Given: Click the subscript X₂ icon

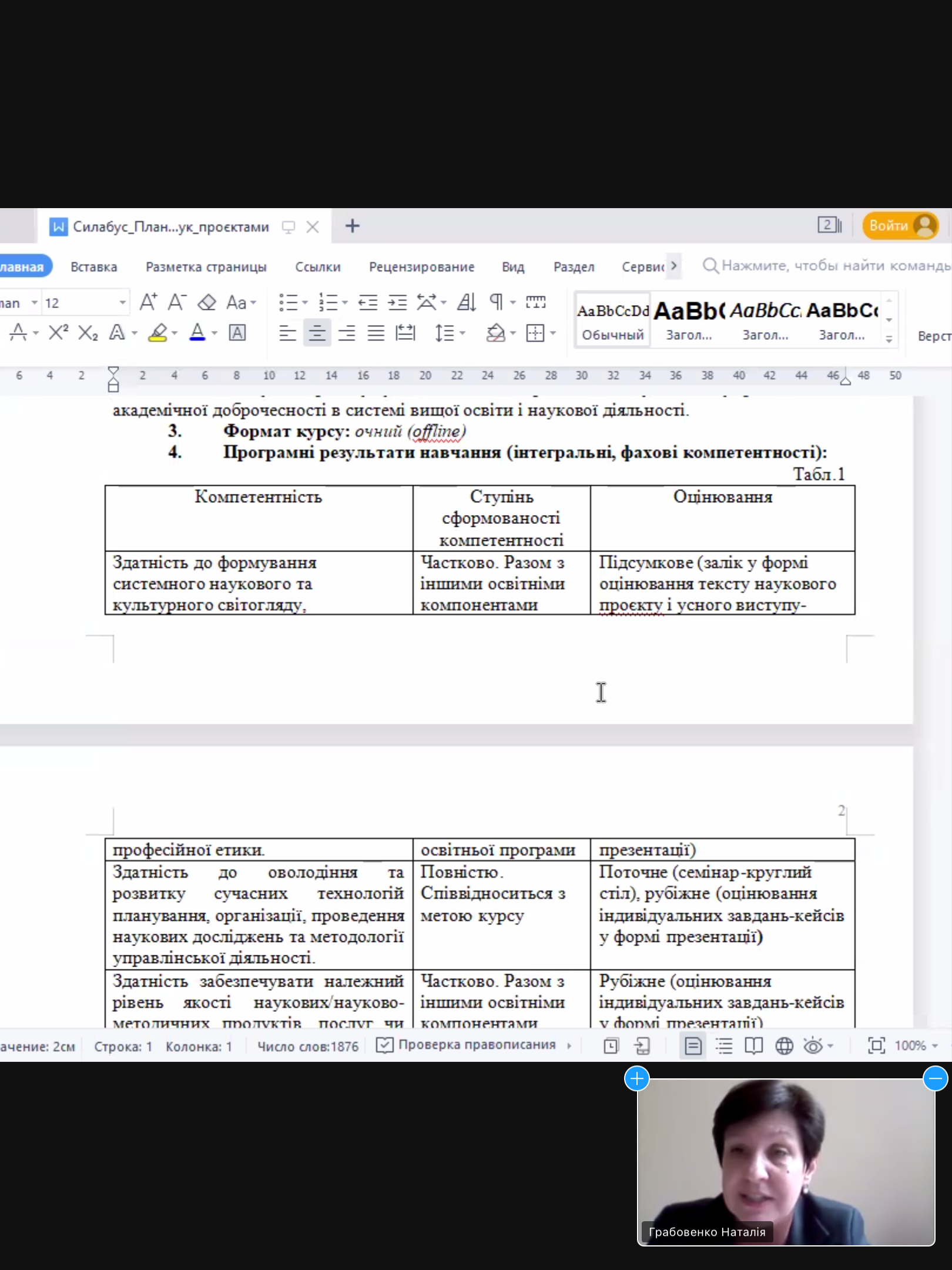Looking at the screenshot, I should [88, 333].
